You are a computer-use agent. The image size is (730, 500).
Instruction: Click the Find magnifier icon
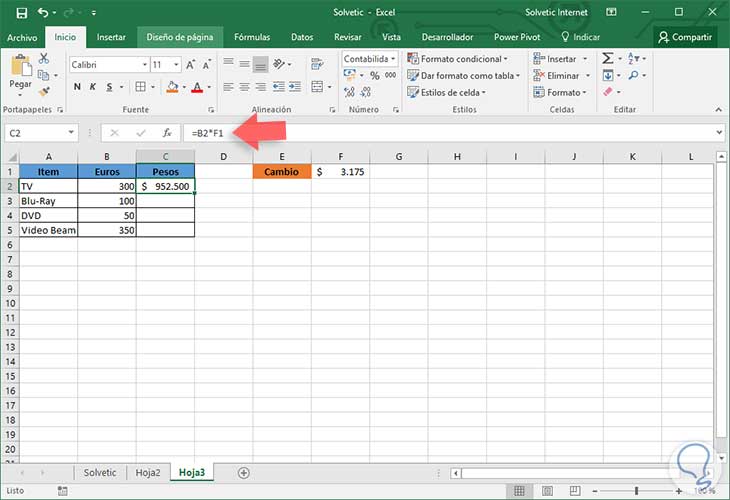[x=633, y=75]
